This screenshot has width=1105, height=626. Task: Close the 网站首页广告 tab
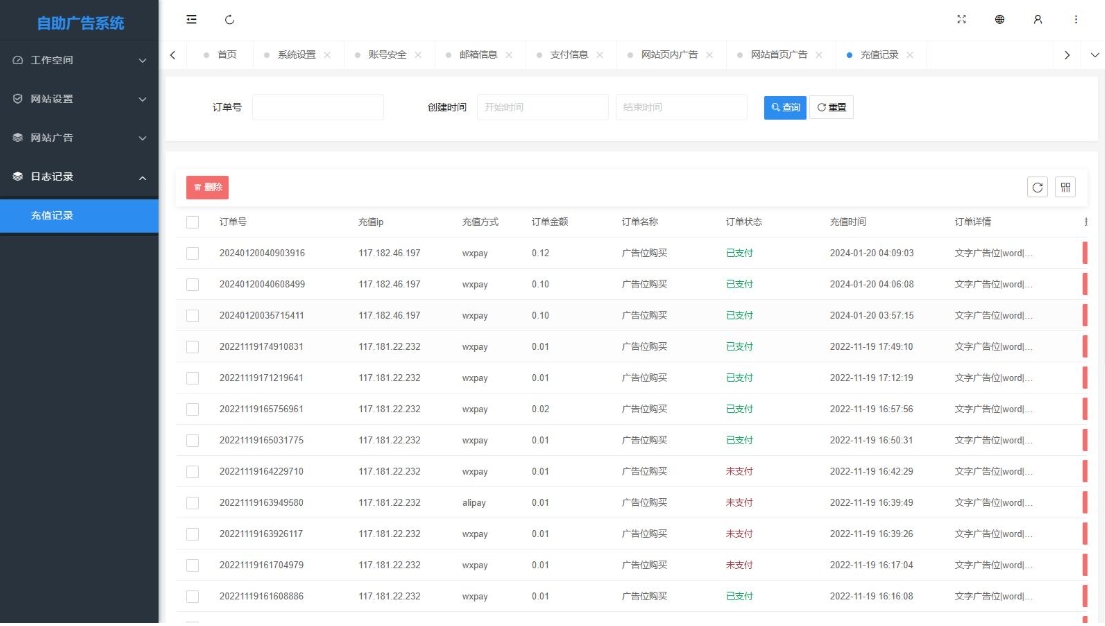click(819, 55)
